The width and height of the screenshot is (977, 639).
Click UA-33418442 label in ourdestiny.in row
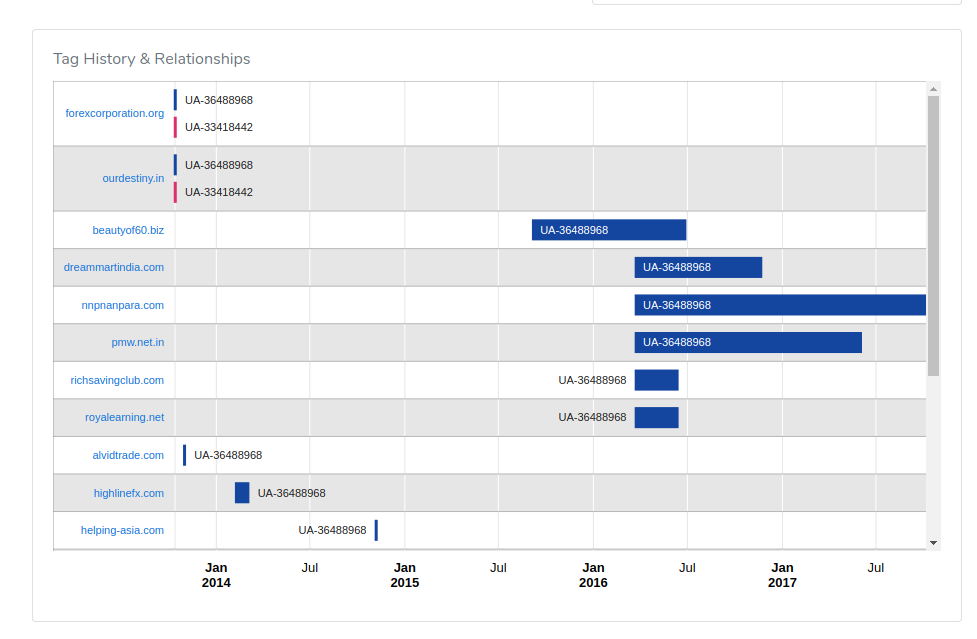219,192
